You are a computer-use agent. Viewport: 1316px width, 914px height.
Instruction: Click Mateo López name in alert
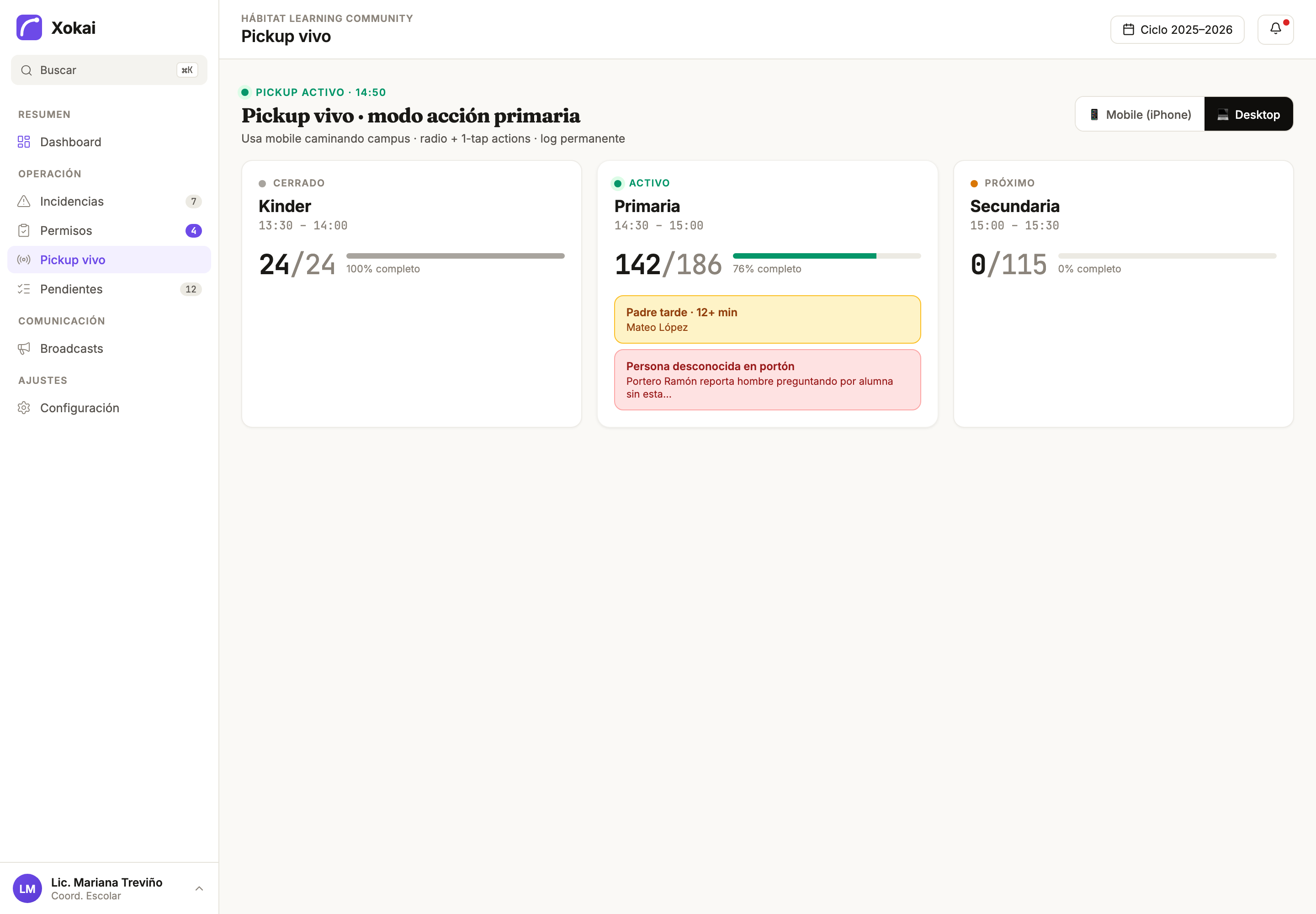pos(657,328)
